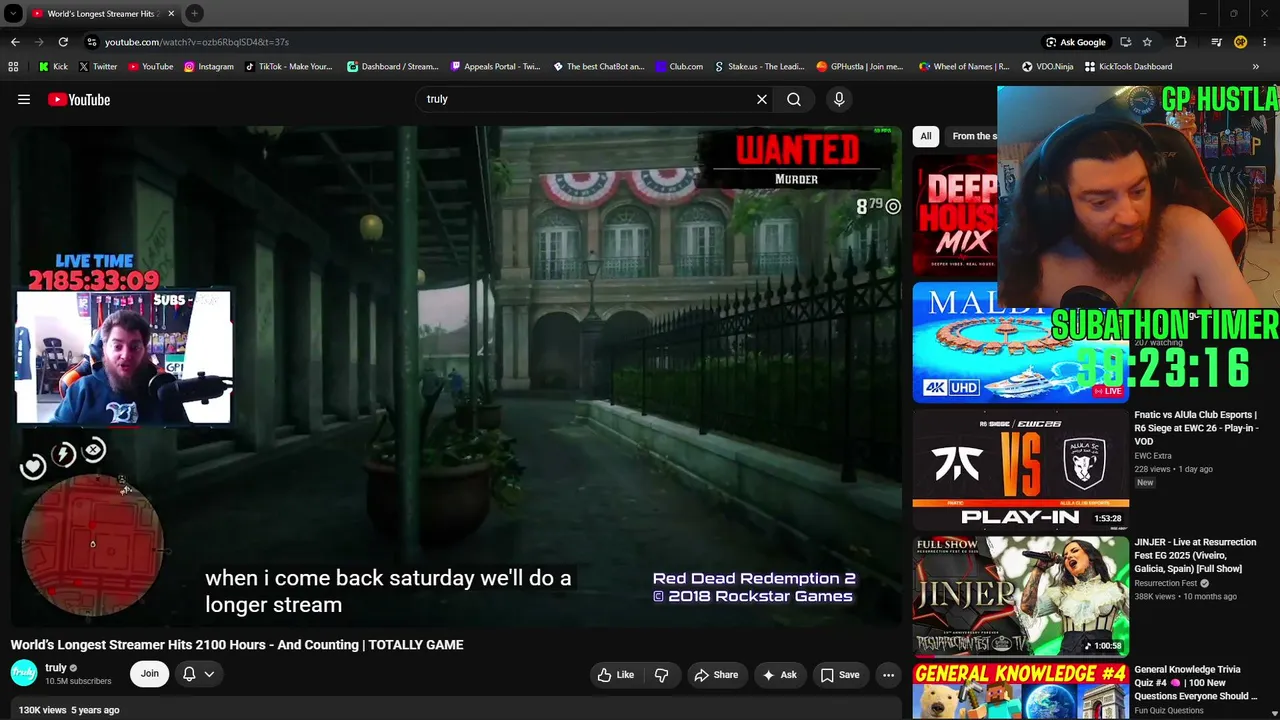This screenshot has width=1280, height=720.
Task: Select the 'From the s...' filter chip
Action: (x=972, y=136)
